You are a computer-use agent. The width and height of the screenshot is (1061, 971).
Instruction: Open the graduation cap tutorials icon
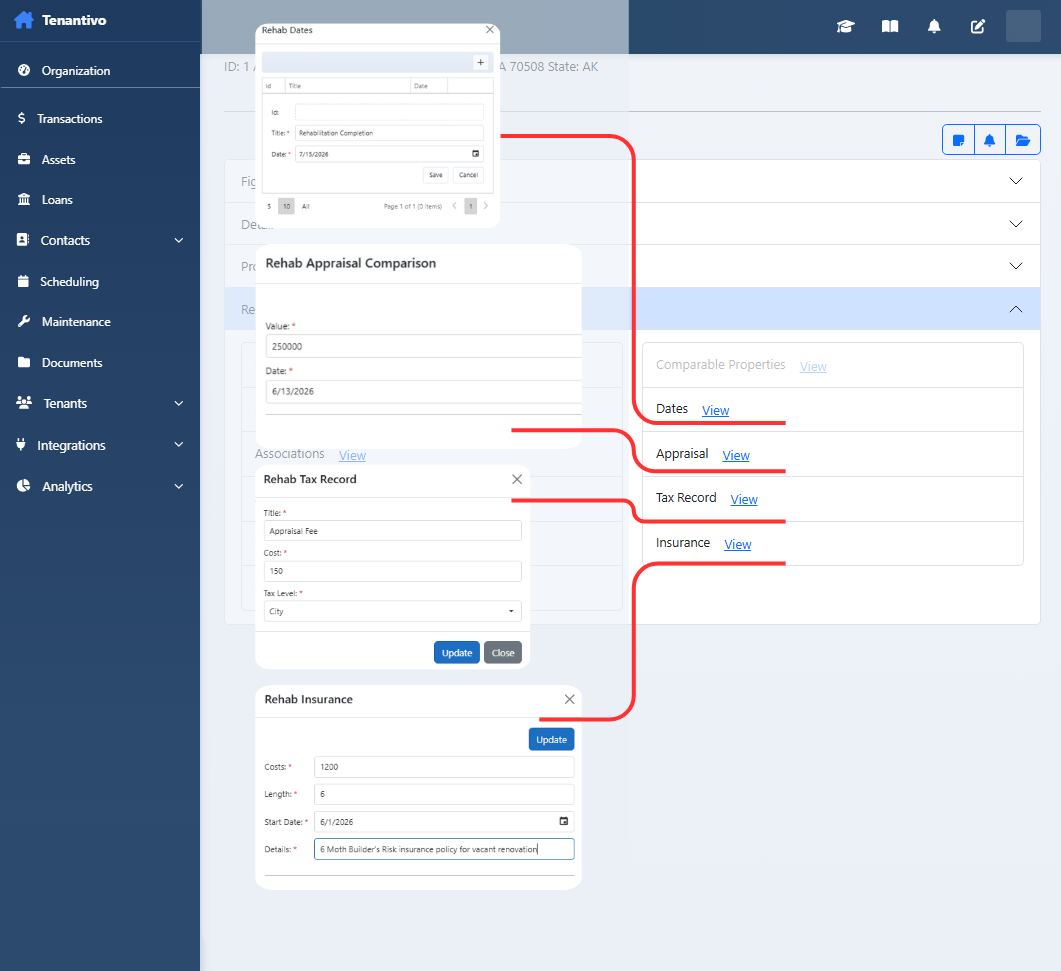(x=845, y=26)
